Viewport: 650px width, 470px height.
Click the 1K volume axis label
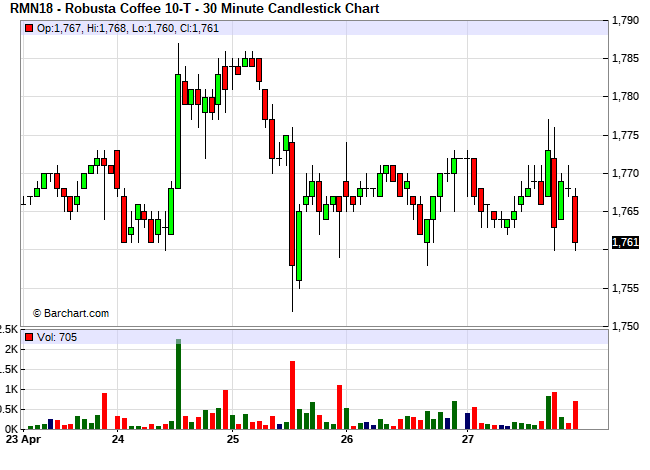click(x=11, y=389)
